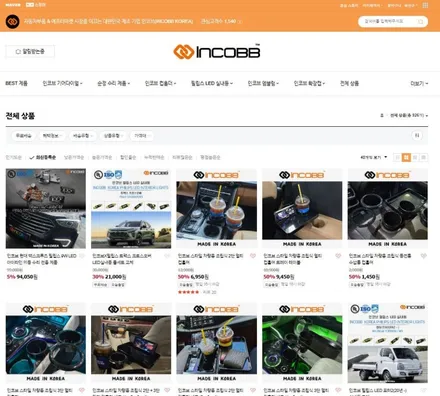The height and width of the screenshot is (396, 440).
Task: Expand the 인코브 확장컵 category menu
Action: [309, 83]
